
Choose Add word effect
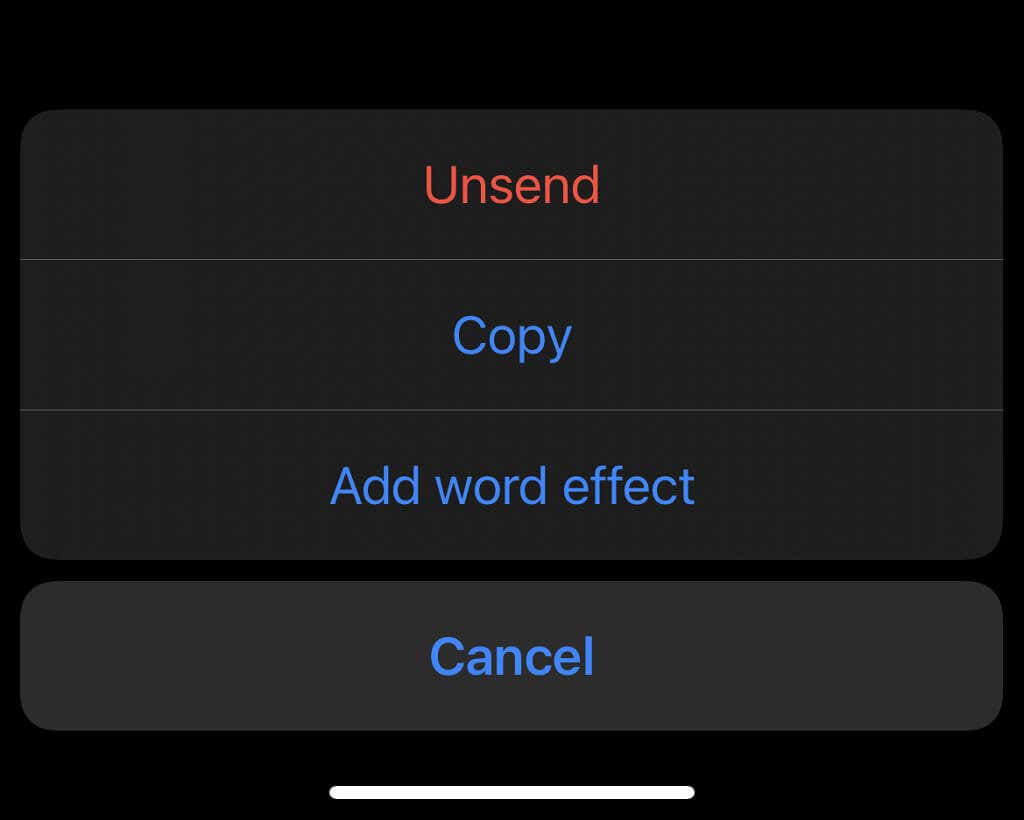tap(511, 486)
